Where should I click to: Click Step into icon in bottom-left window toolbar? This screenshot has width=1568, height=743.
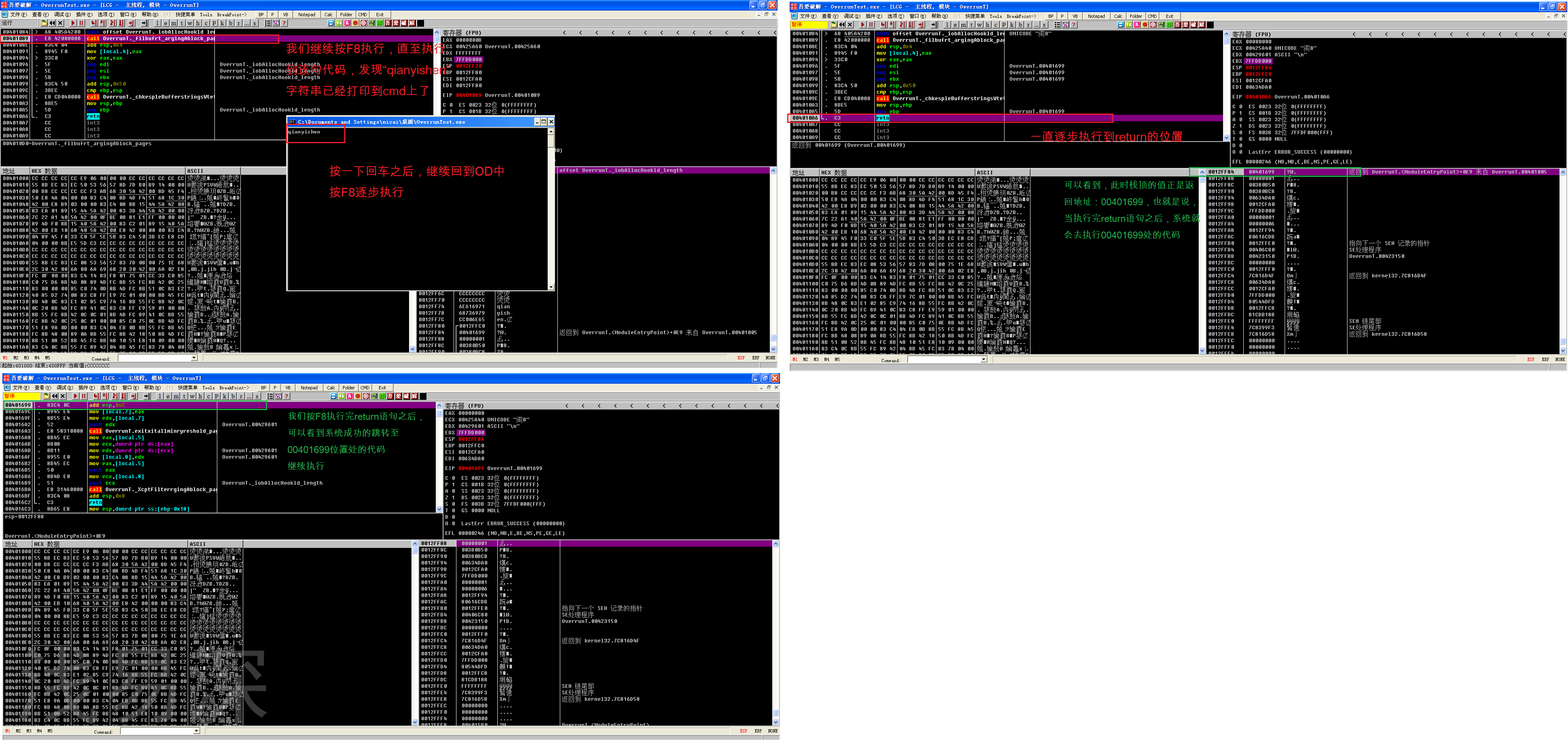[x=96, y=397]
